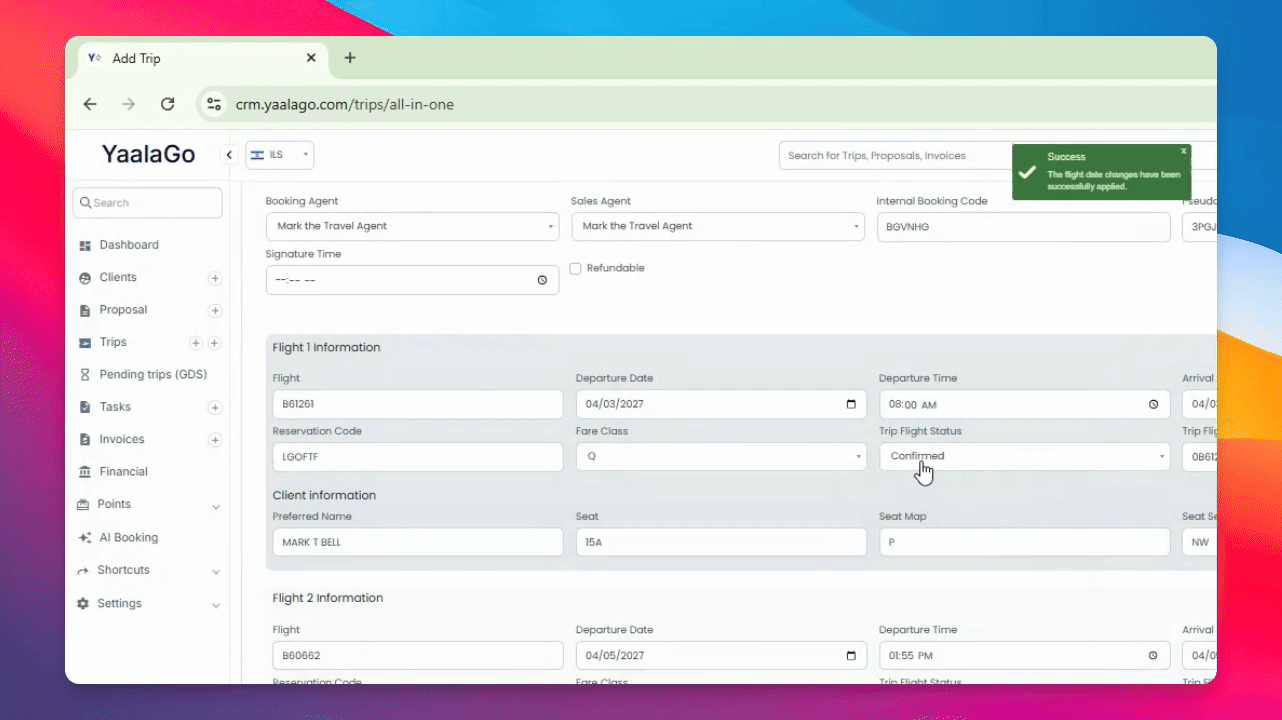Reload the page in the browser
The height and width of the screenshot is (720, 1282).
[x=167, y=104]
